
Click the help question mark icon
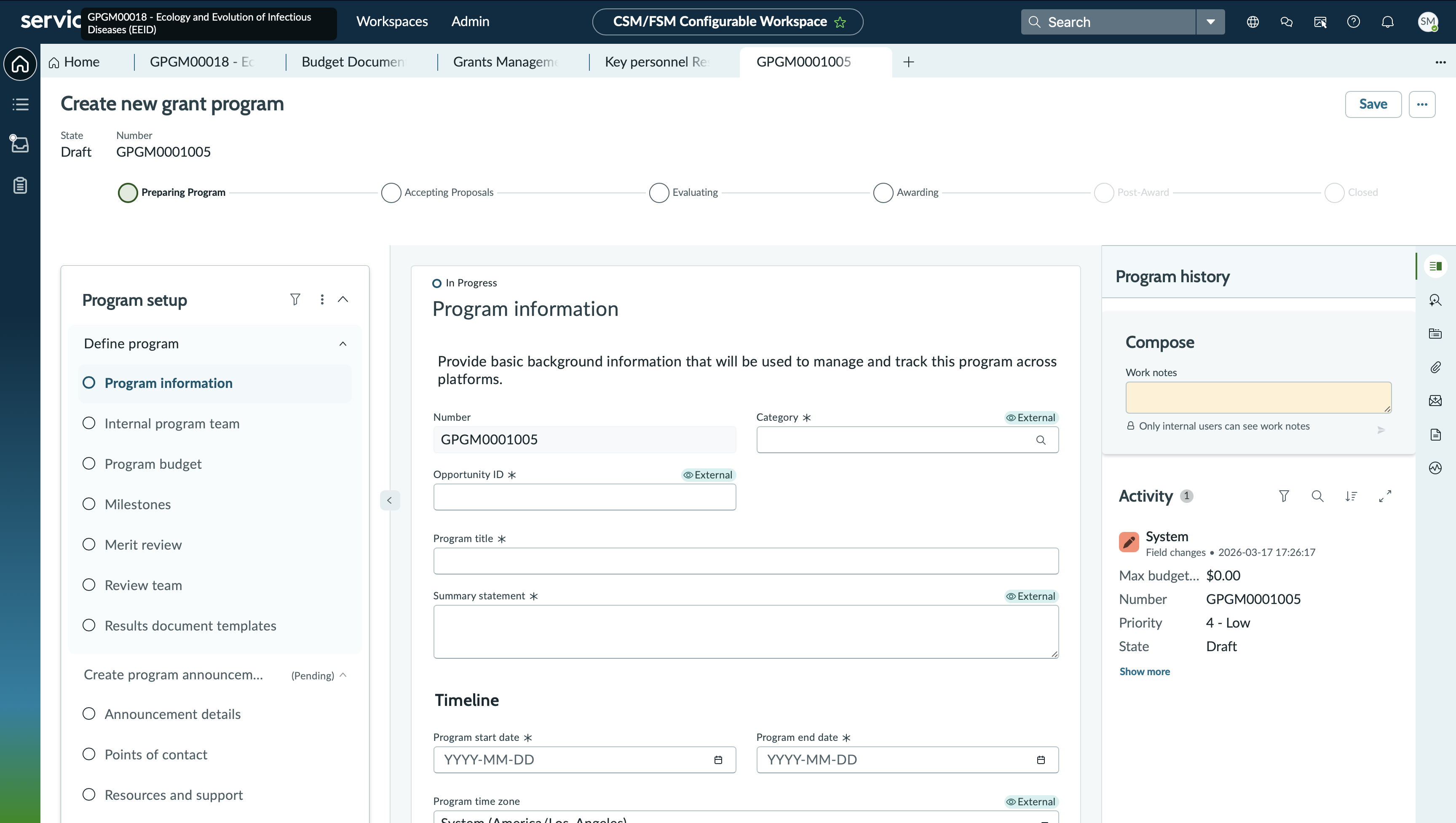1353,22
